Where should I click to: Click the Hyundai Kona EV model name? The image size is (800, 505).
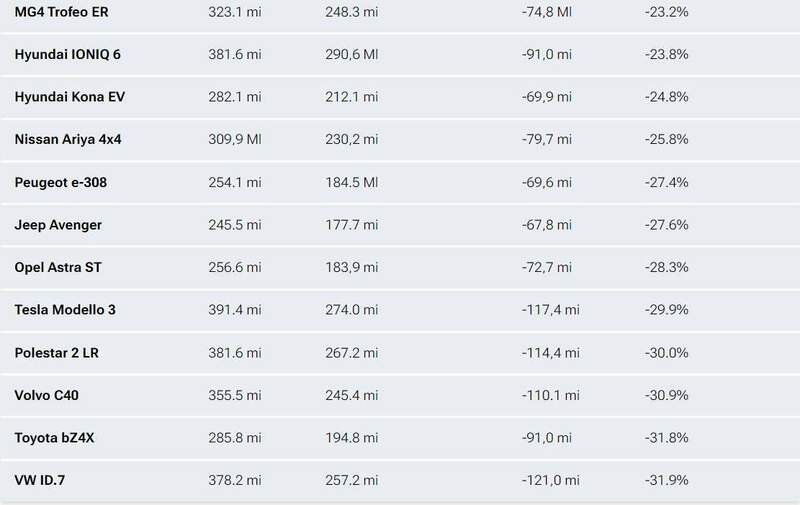68,96
